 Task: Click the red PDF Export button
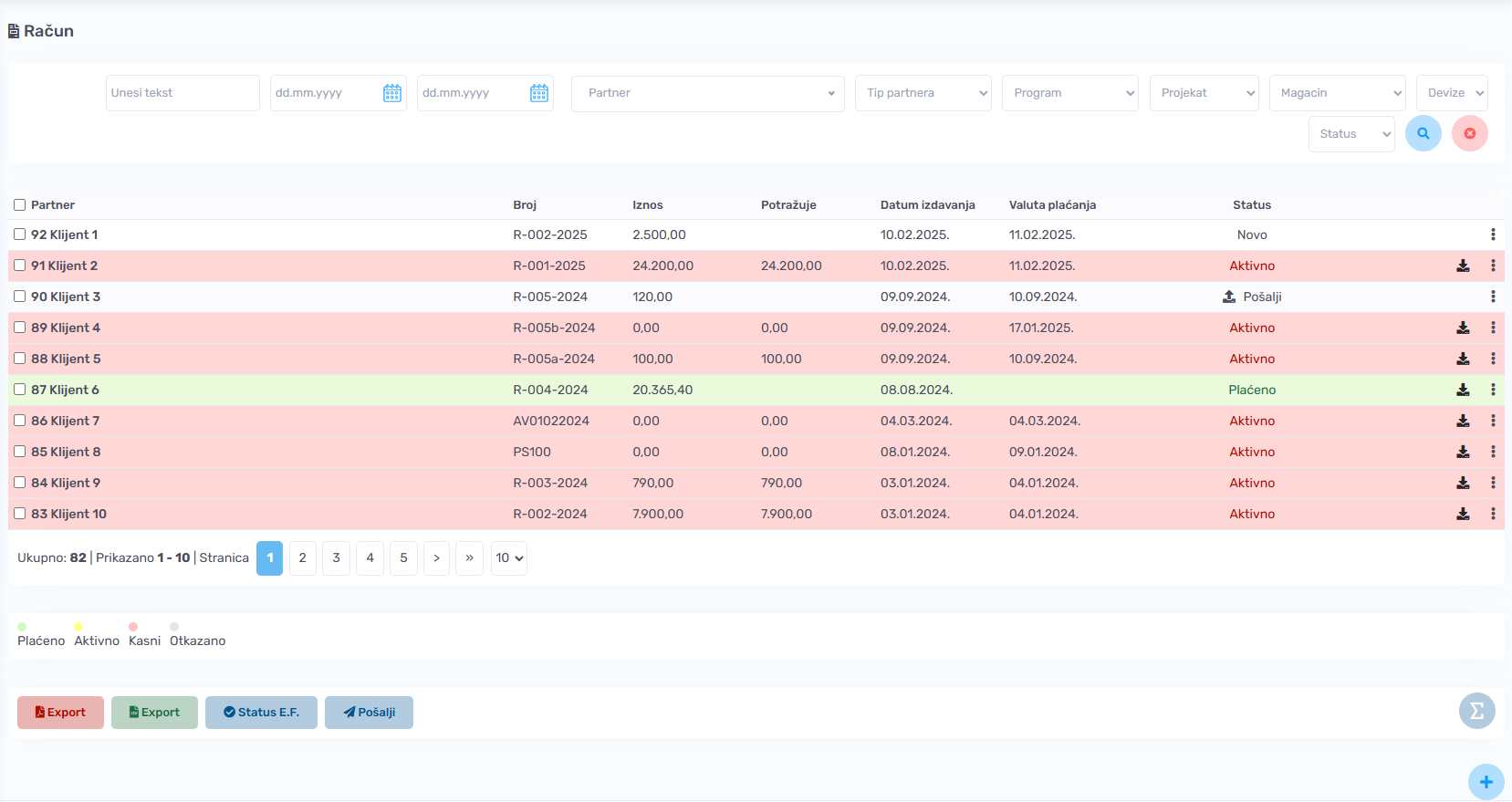60,713
